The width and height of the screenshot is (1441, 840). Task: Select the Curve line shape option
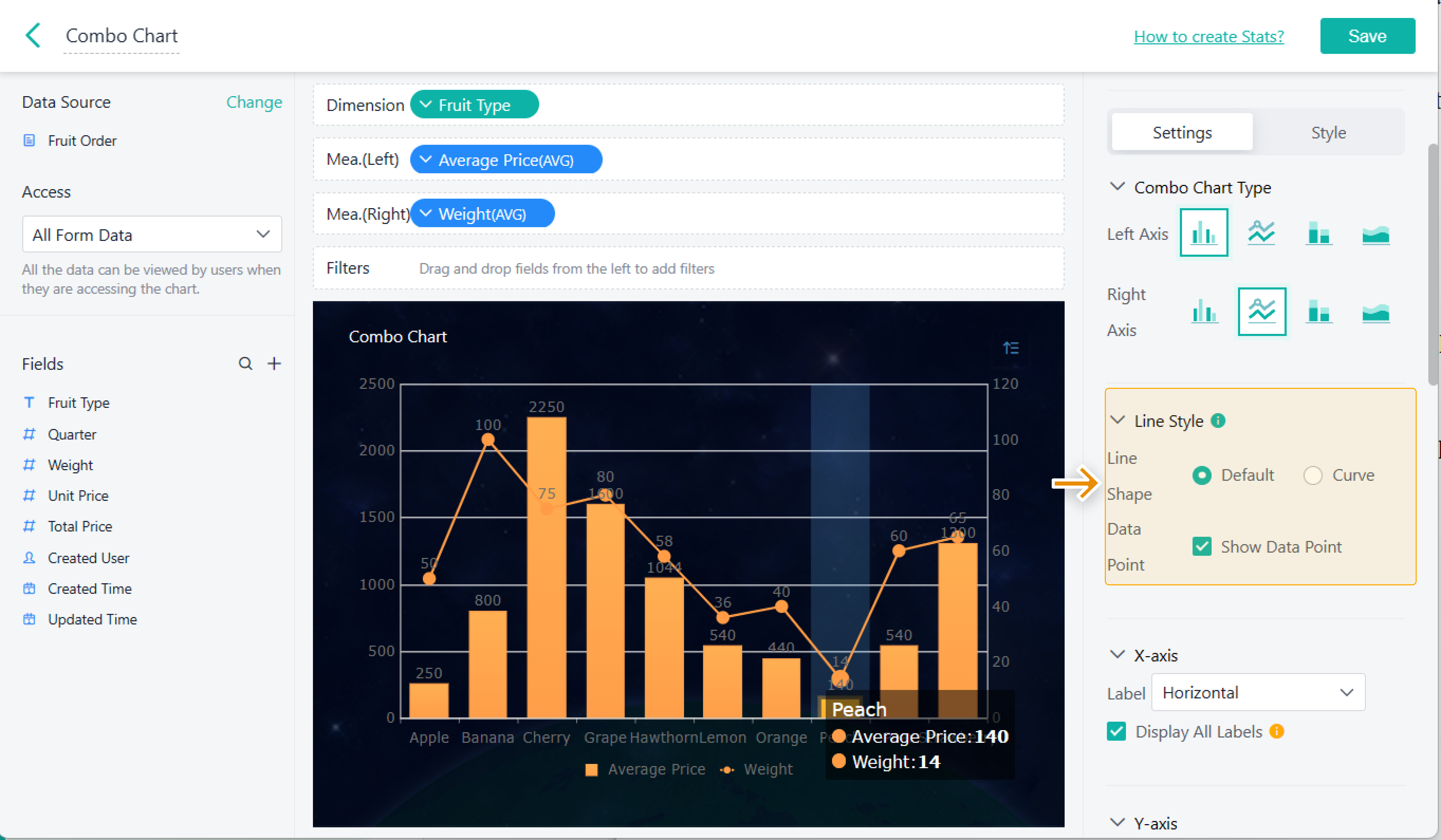point(1313,475)
